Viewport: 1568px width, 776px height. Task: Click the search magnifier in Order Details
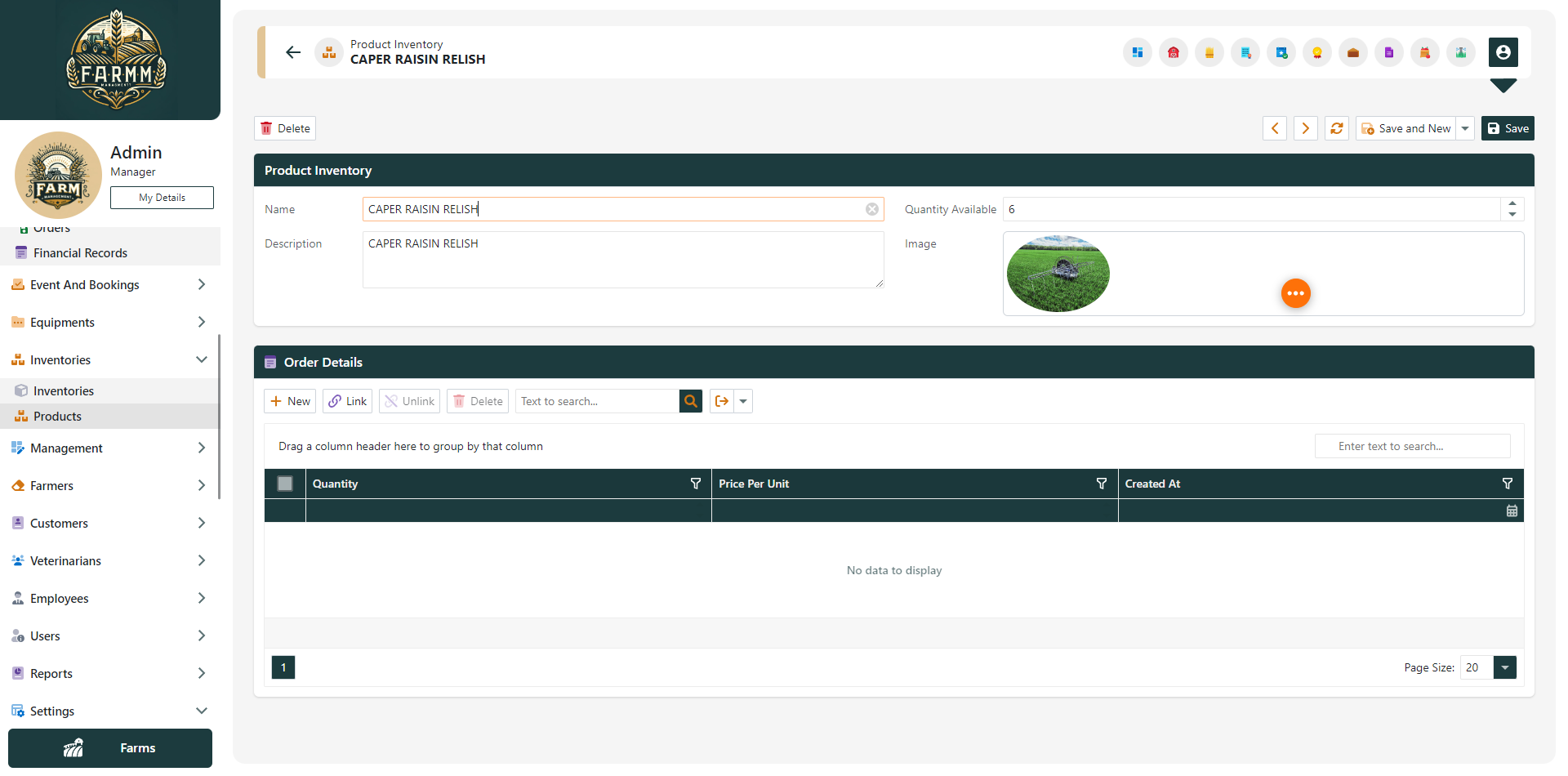point(690,401)
